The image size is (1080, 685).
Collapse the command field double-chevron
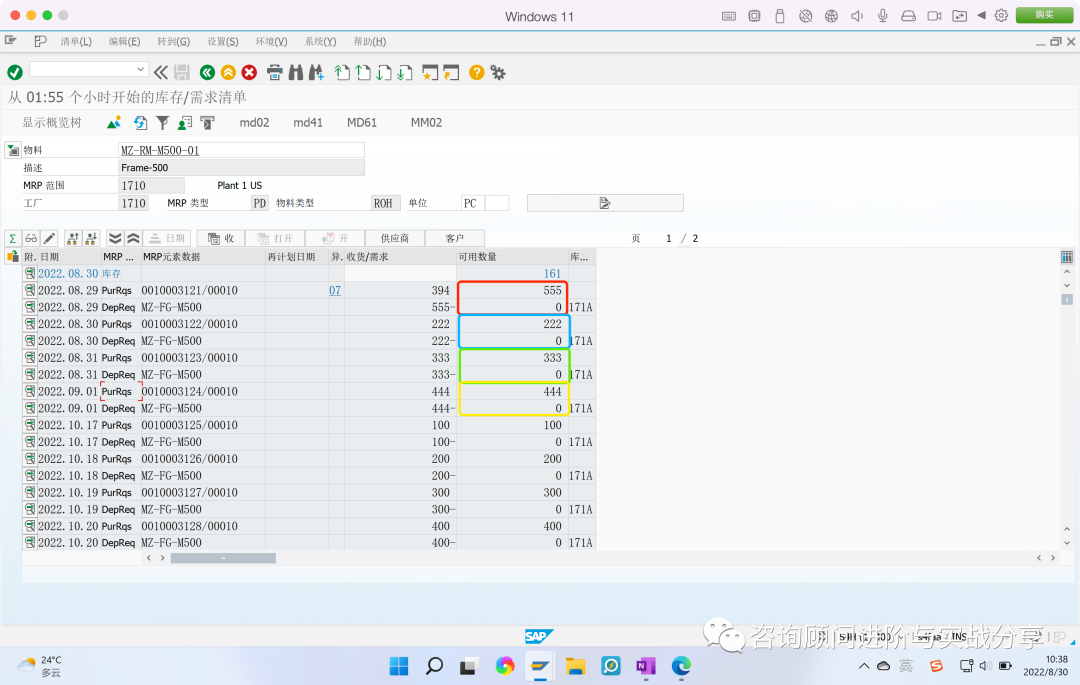[160, 72]
